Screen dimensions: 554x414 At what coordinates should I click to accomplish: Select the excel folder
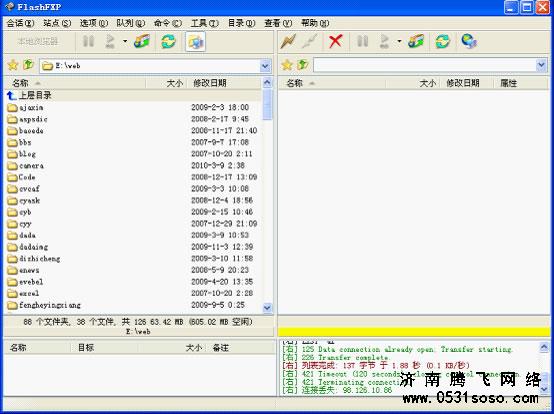tap(24, 293)
